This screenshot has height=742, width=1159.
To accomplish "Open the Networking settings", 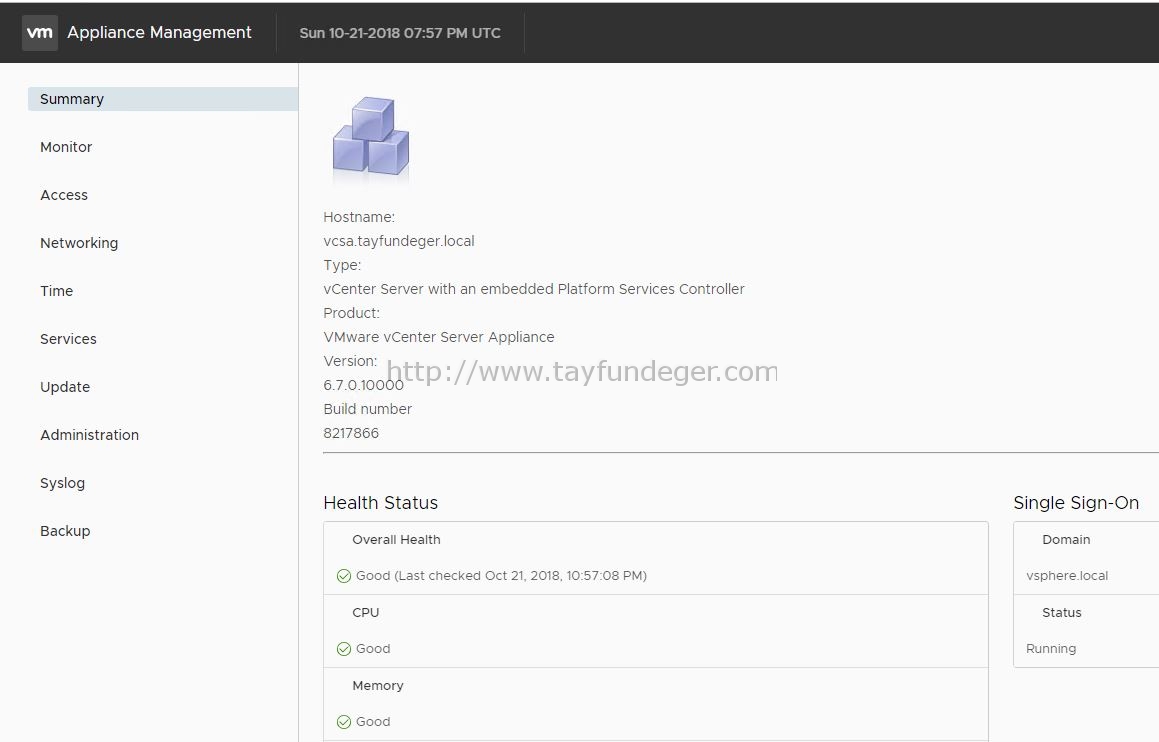I will point(79,243).
